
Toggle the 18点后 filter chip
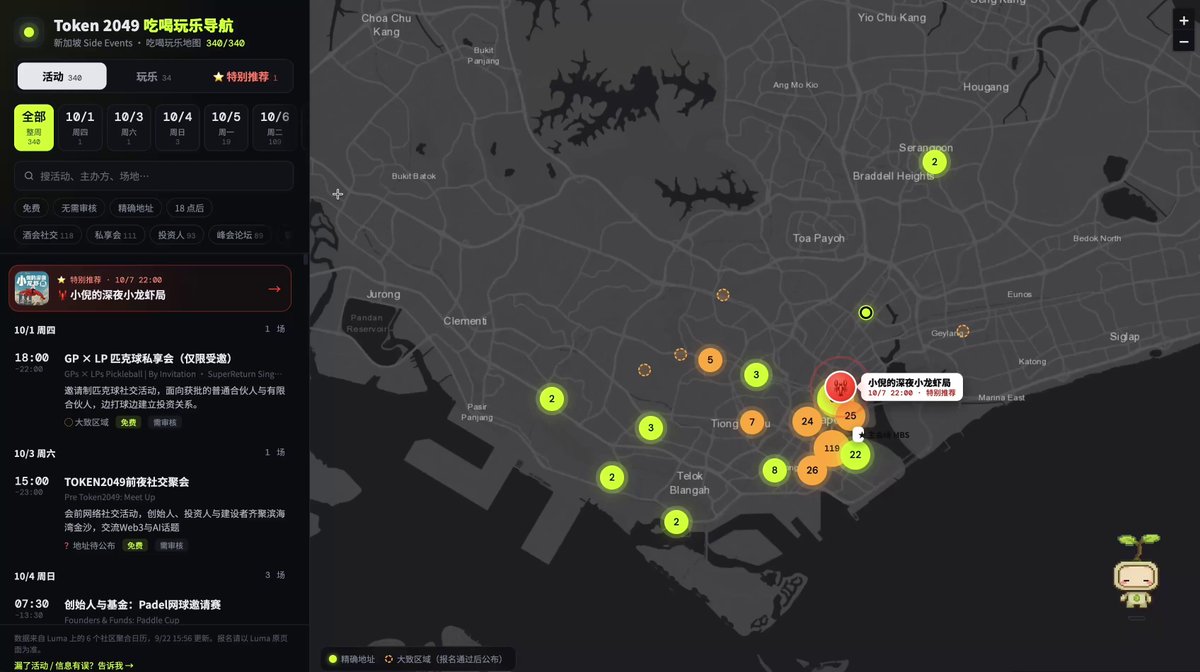click(x=189, y=208)
